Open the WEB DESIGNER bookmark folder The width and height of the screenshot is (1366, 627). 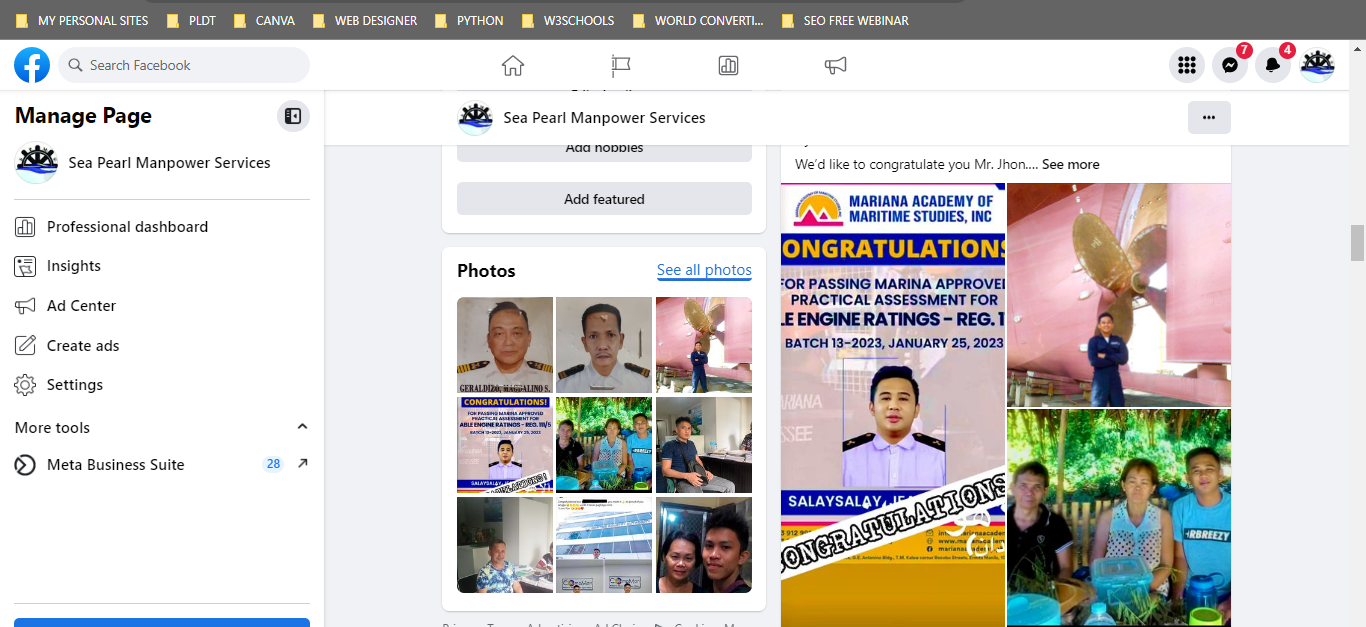click(365, 20)
